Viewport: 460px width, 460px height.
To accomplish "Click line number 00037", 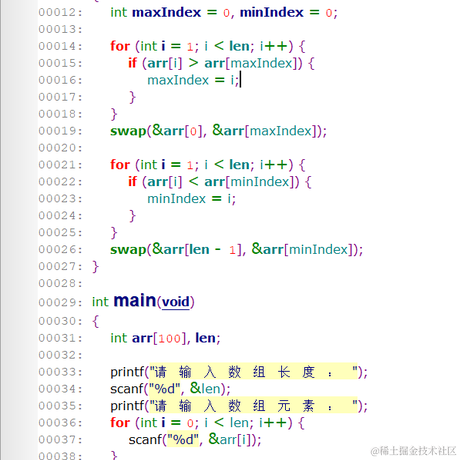I will pos(60,440).
